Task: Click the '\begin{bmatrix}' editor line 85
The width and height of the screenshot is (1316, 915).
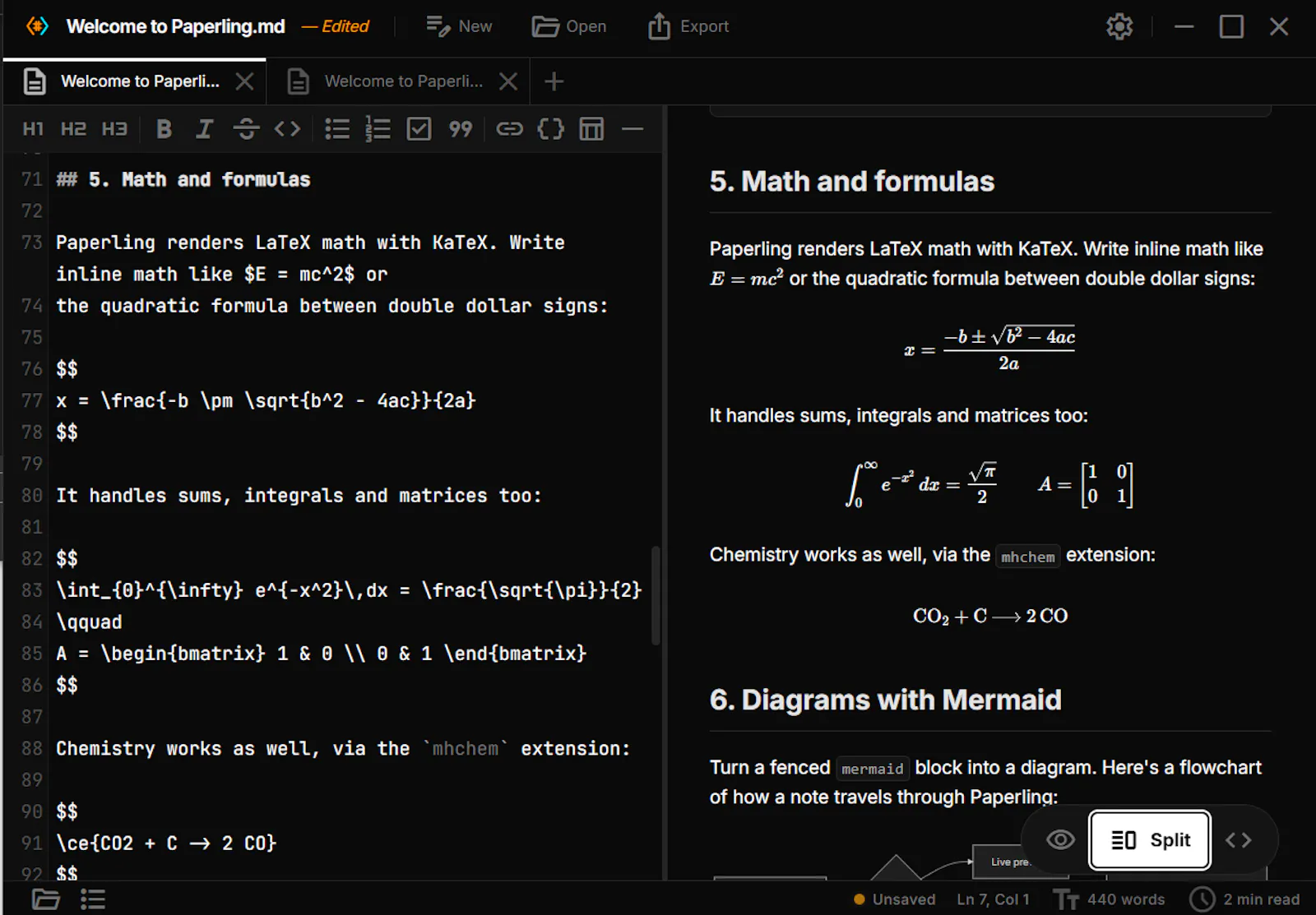Action: (x=321, y=654)
